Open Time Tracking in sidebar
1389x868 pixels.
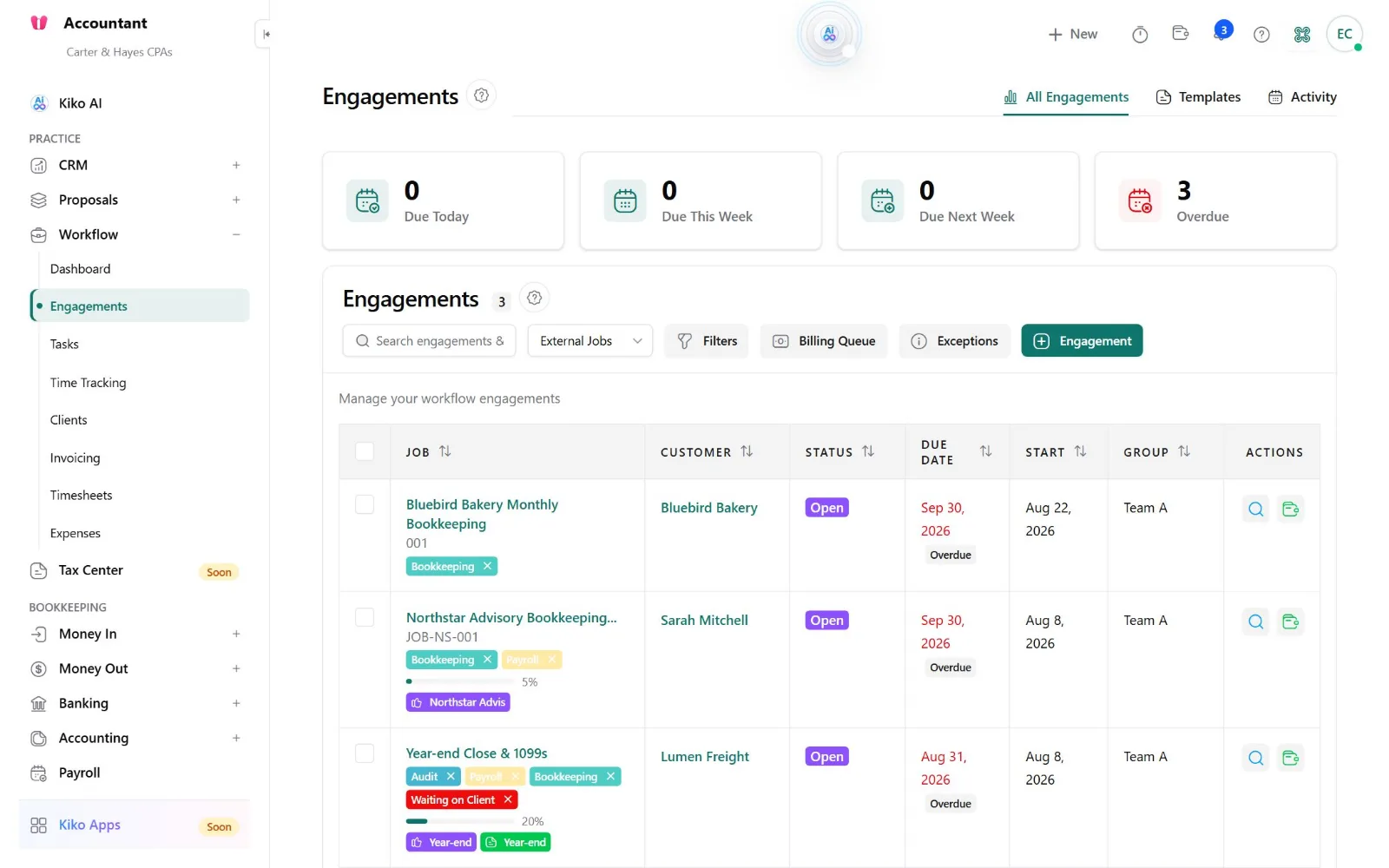pyautogui.click(x=89, y=383)
